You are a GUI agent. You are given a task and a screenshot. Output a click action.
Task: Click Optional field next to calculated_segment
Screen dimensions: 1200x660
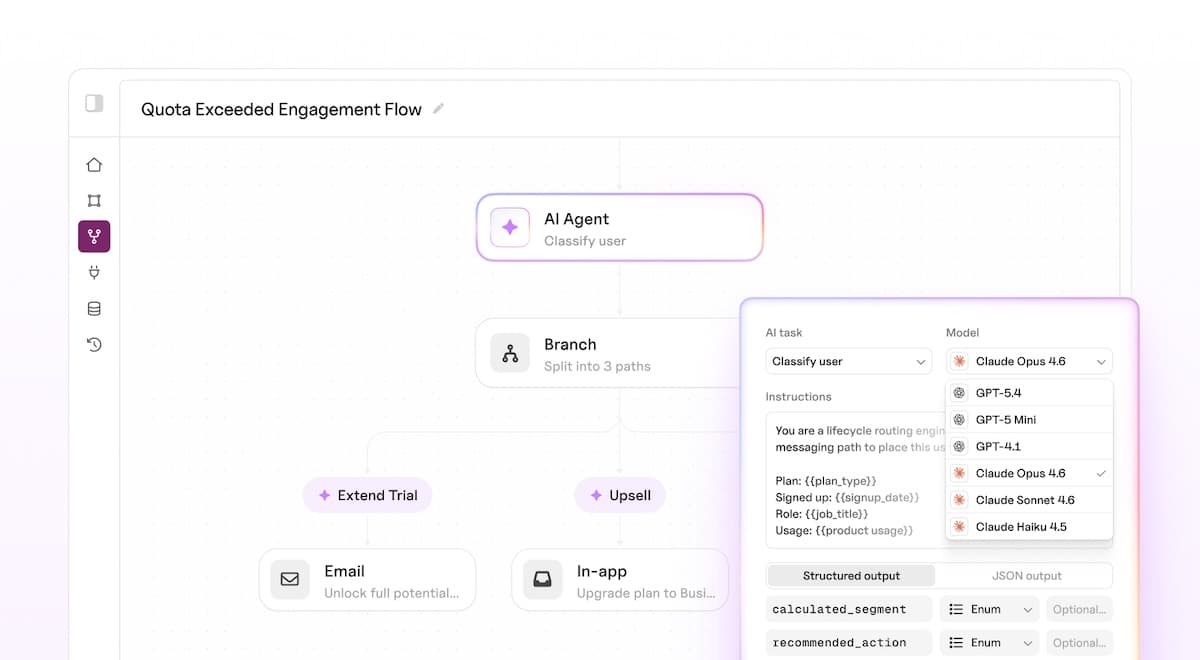tap(1079, 609)
